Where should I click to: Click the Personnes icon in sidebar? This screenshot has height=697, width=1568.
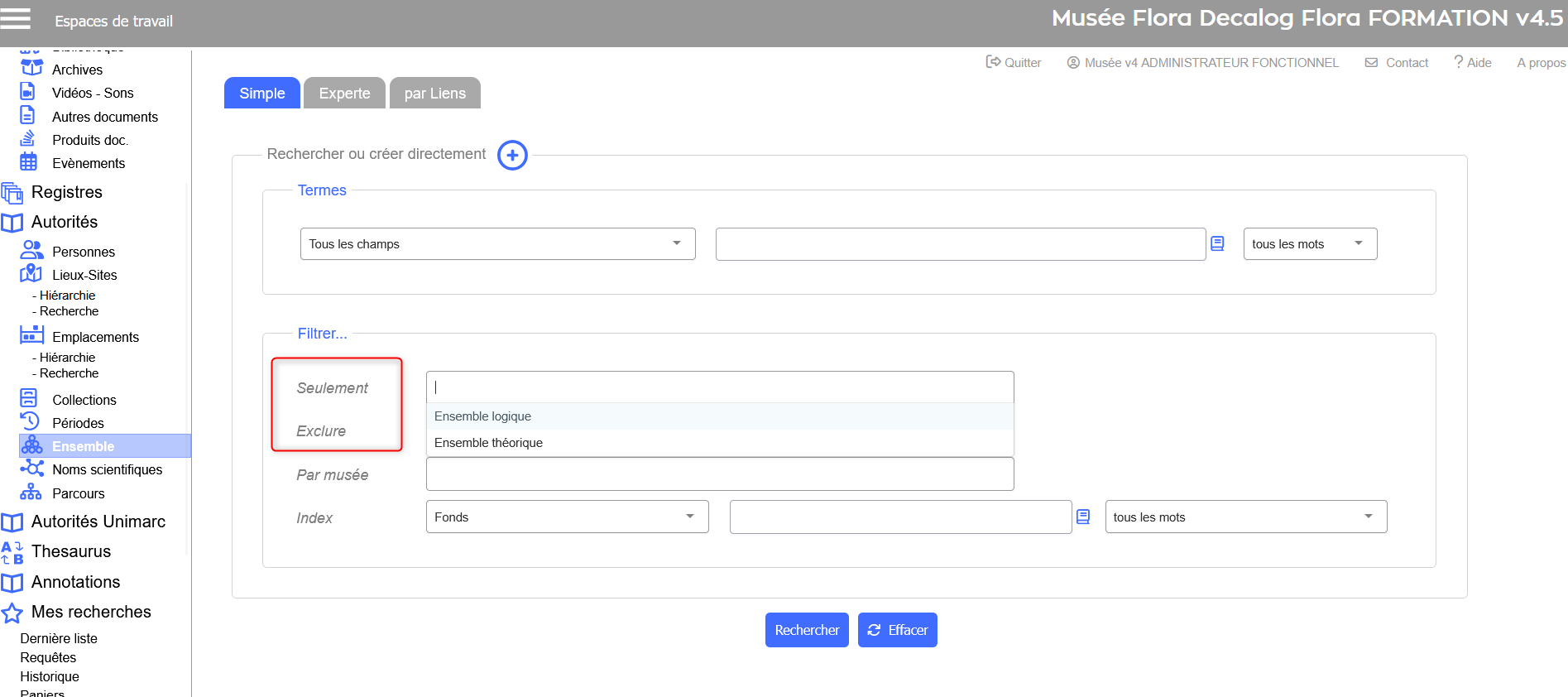coord(31,251)
